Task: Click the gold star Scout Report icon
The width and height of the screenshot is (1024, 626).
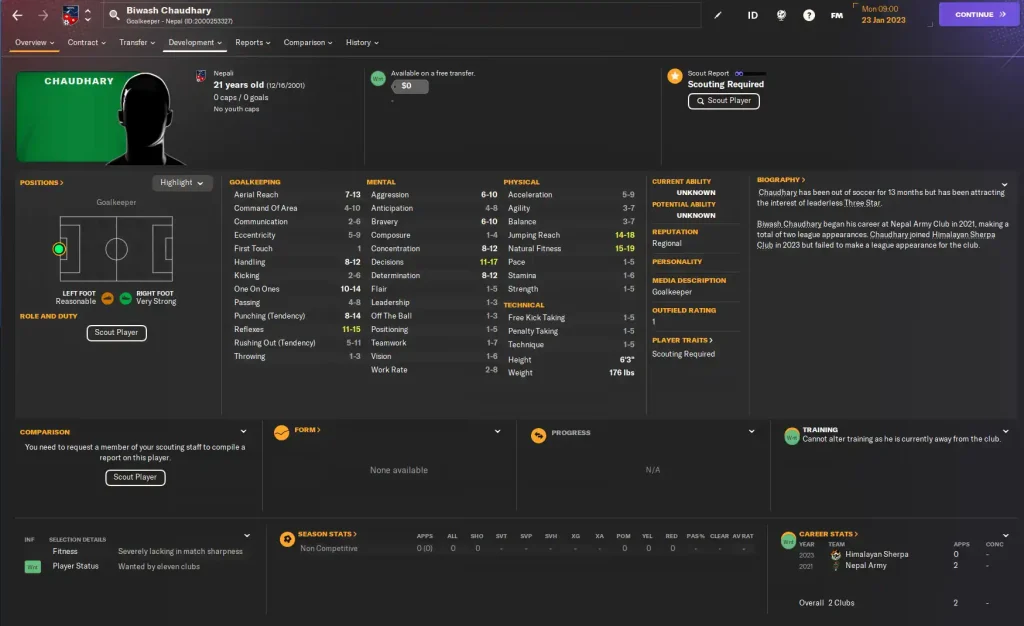Action: click(675, 76)
